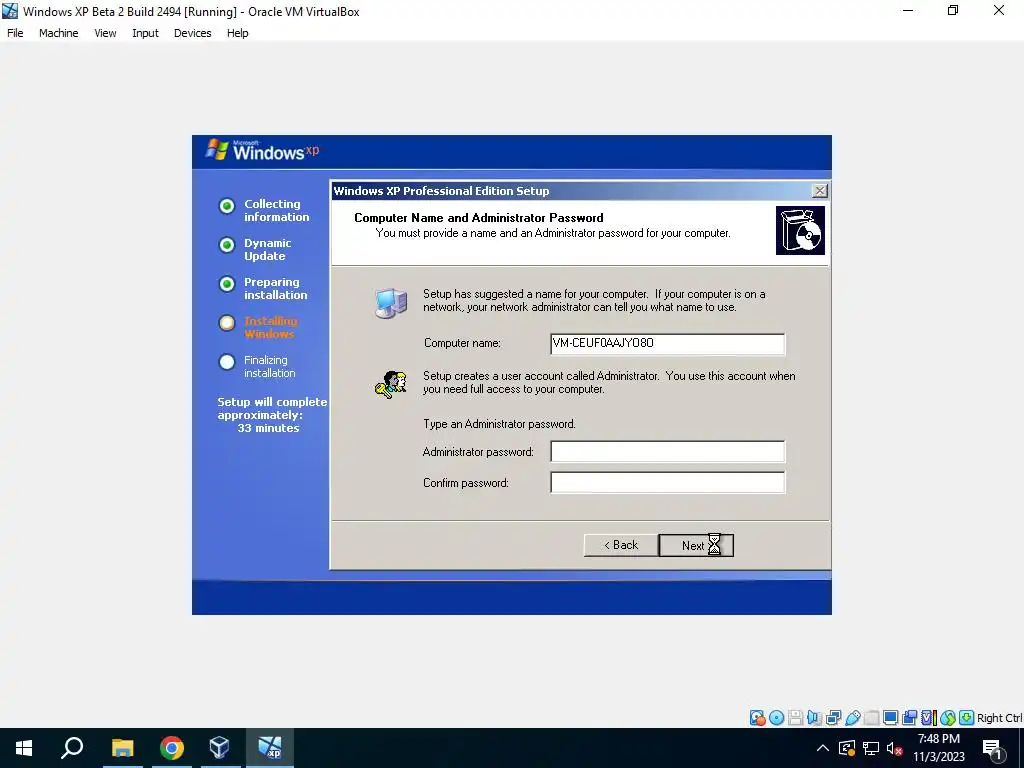1024x768 pixels.
Task: Click the display monitor status icon
Action: [890, 718]
